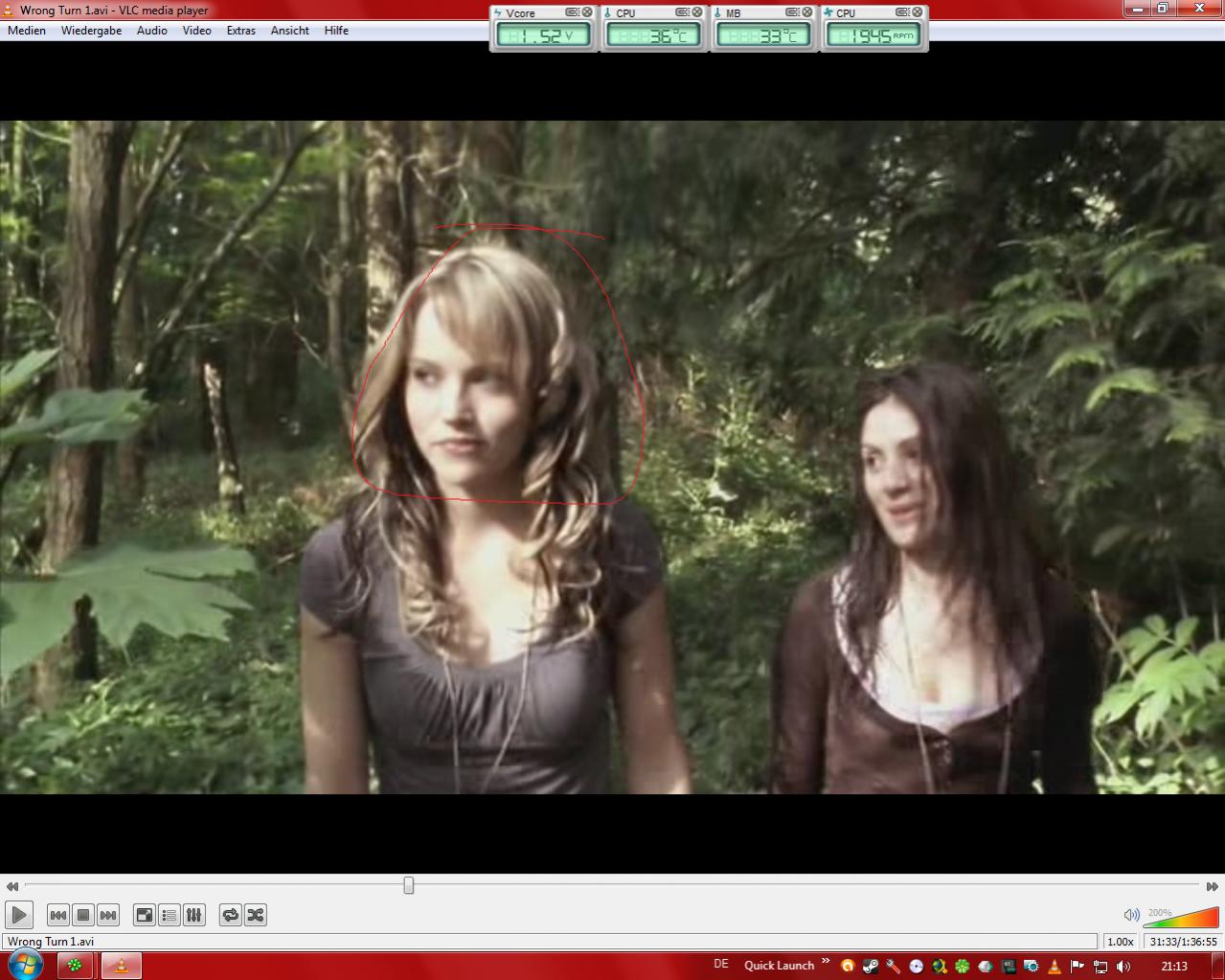Open the orange swirl tray icon
1225x980 pixels.
848,966
